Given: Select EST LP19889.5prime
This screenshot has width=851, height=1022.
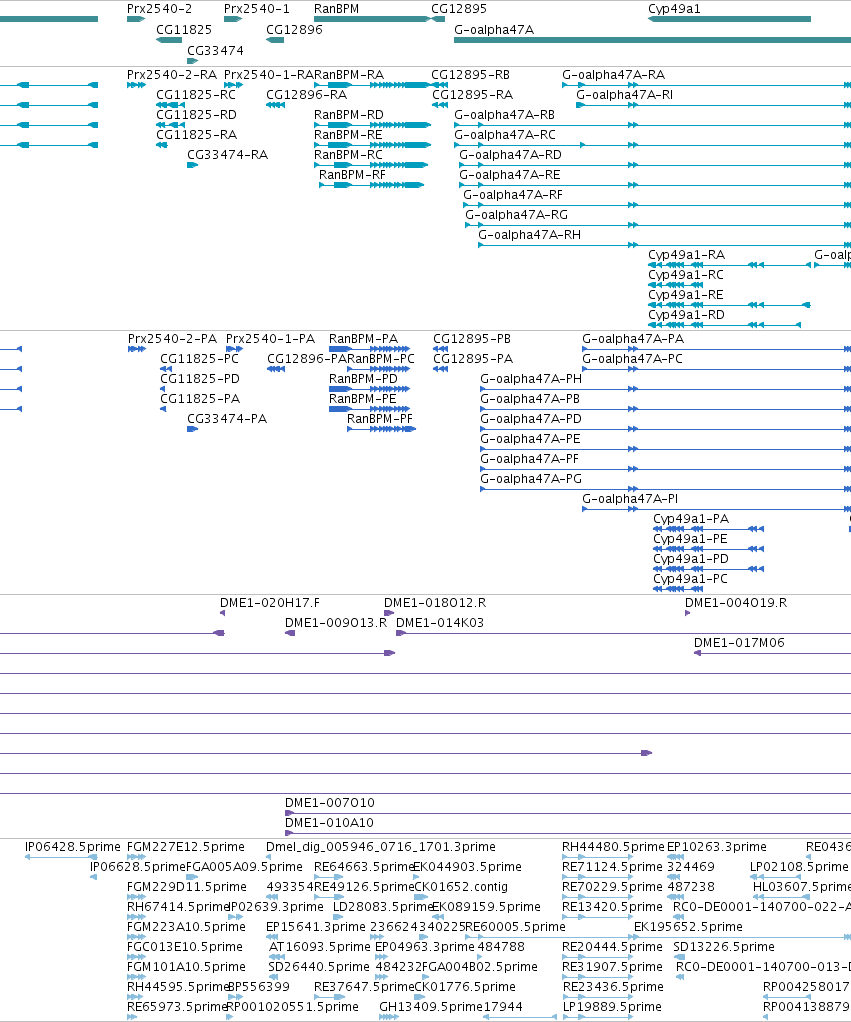Looking at the screenshot, I should point(612,1008).
